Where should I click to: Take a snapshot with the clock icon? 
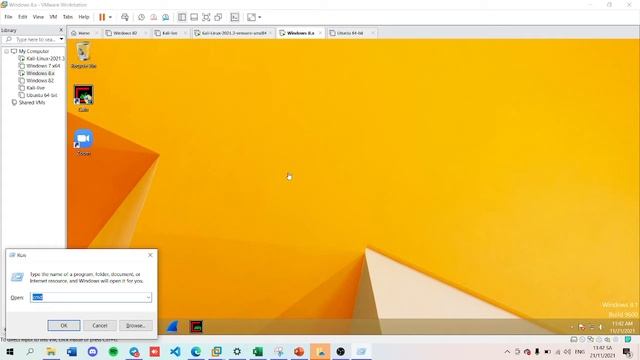point(141,17)
